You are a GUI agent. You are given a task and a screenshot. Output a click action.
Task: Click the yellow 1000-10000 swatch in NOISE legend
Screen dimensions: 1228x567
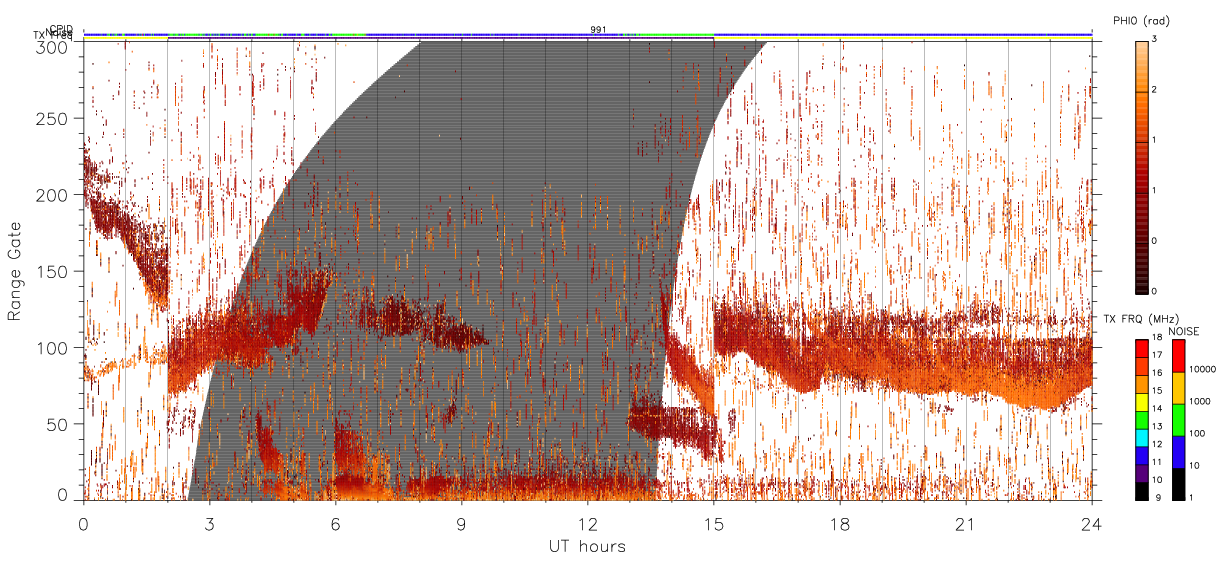coord(1179,388)
